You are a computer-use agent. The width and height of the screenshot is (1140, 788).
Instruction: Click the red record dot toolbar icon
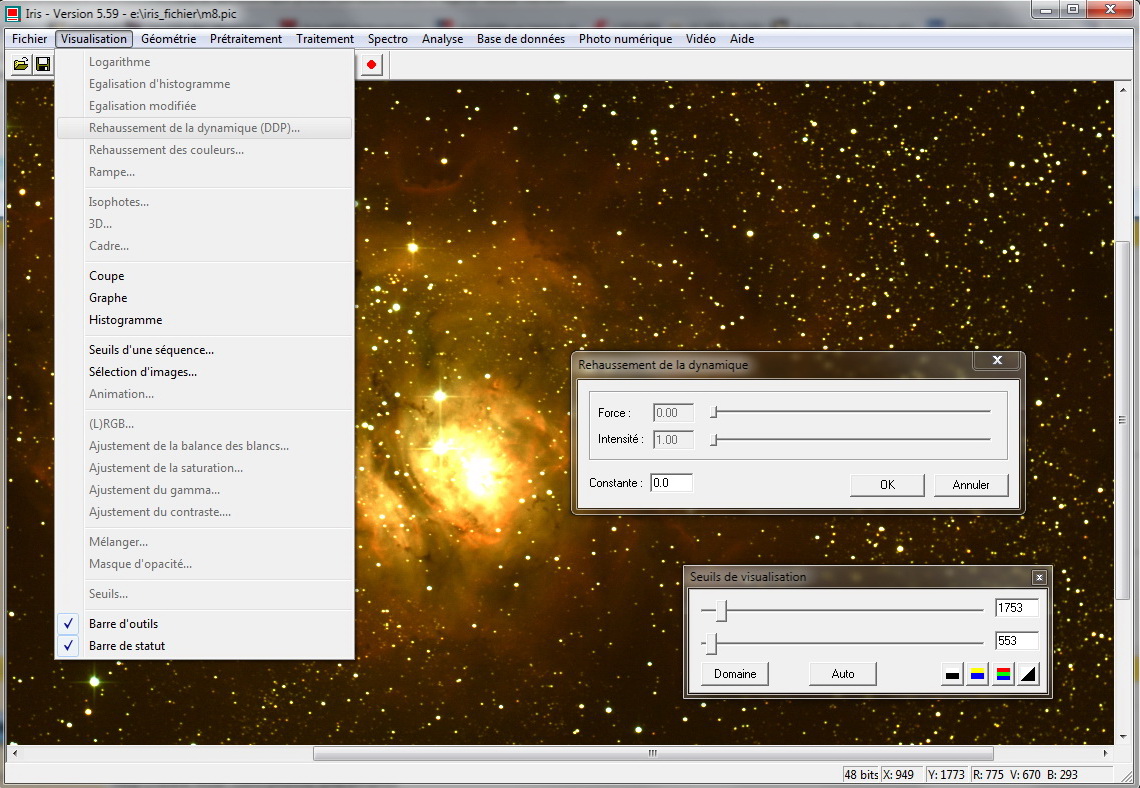(x=372, y=65)
